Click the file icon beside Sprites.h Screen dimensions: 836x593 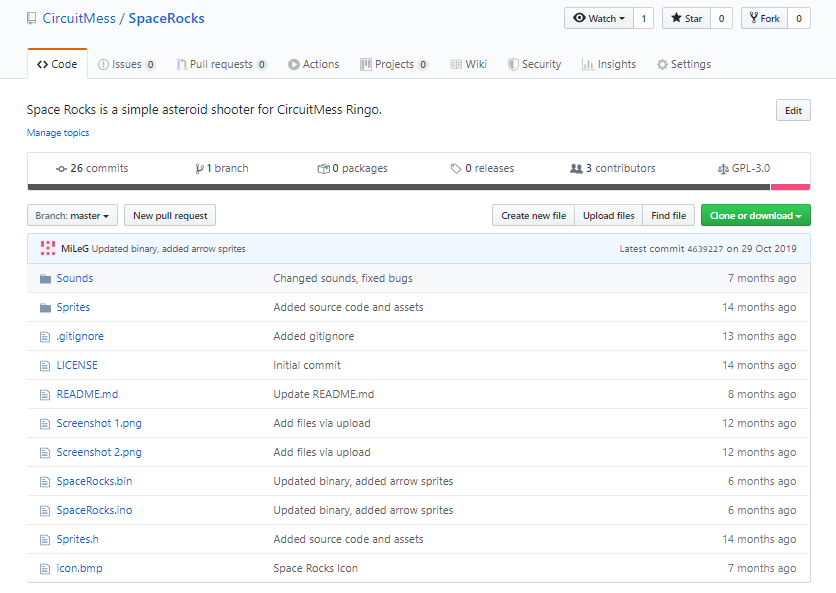coord(45,540)
